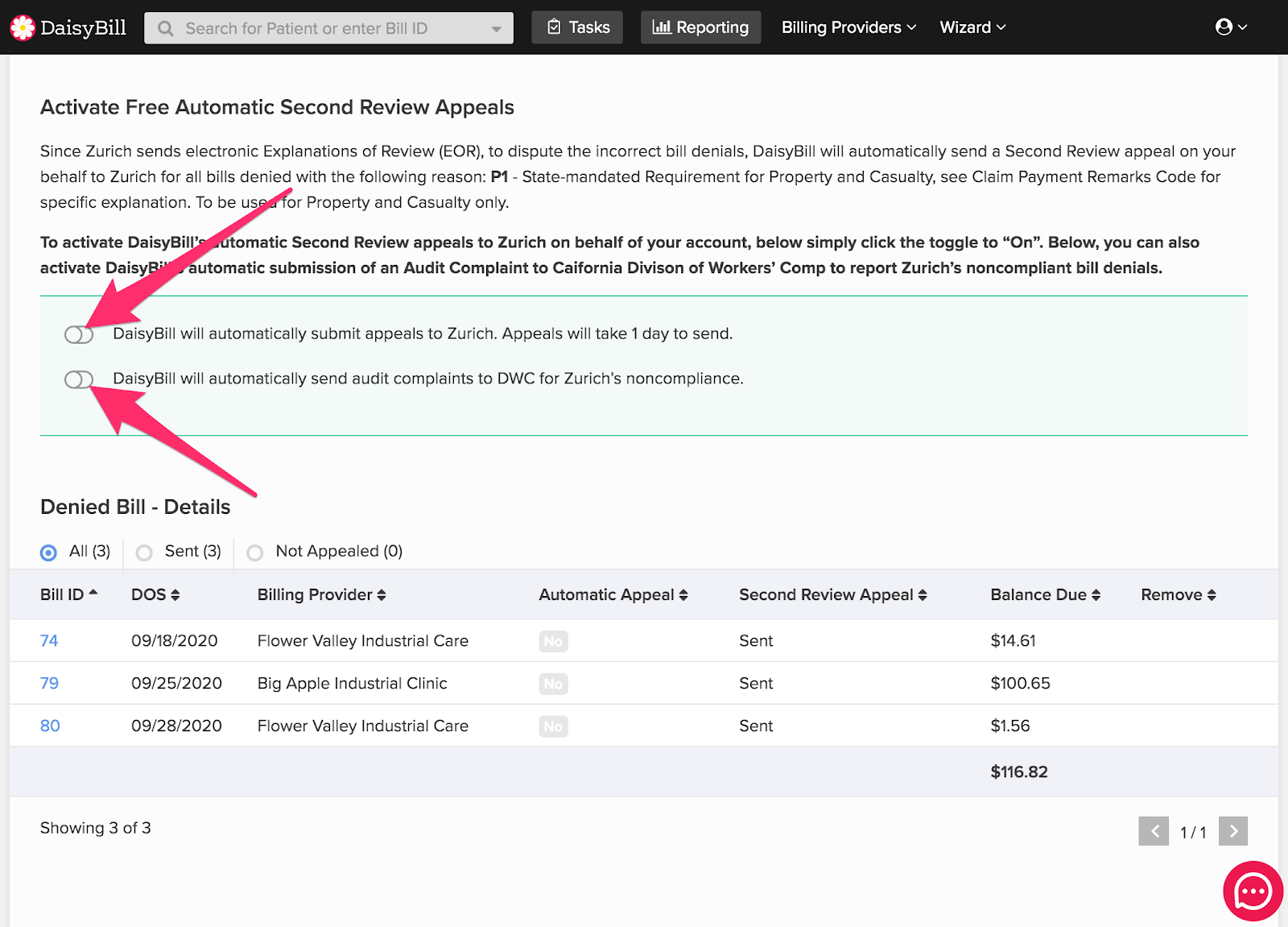Sort table by Balance Due
Image resolution: width=1288 pixels, height=927 pixels.
coord(1046,595)
